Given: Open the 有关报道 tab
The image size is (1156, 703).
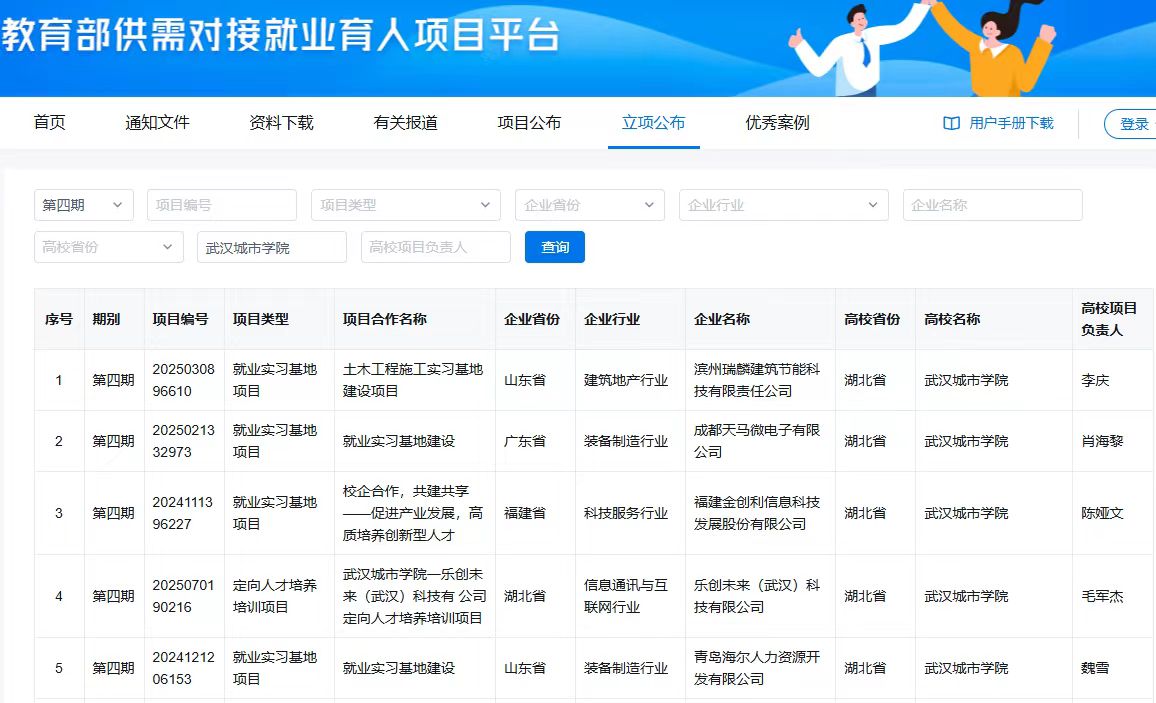Looking at the screenshot, I should tap(405, 123).
